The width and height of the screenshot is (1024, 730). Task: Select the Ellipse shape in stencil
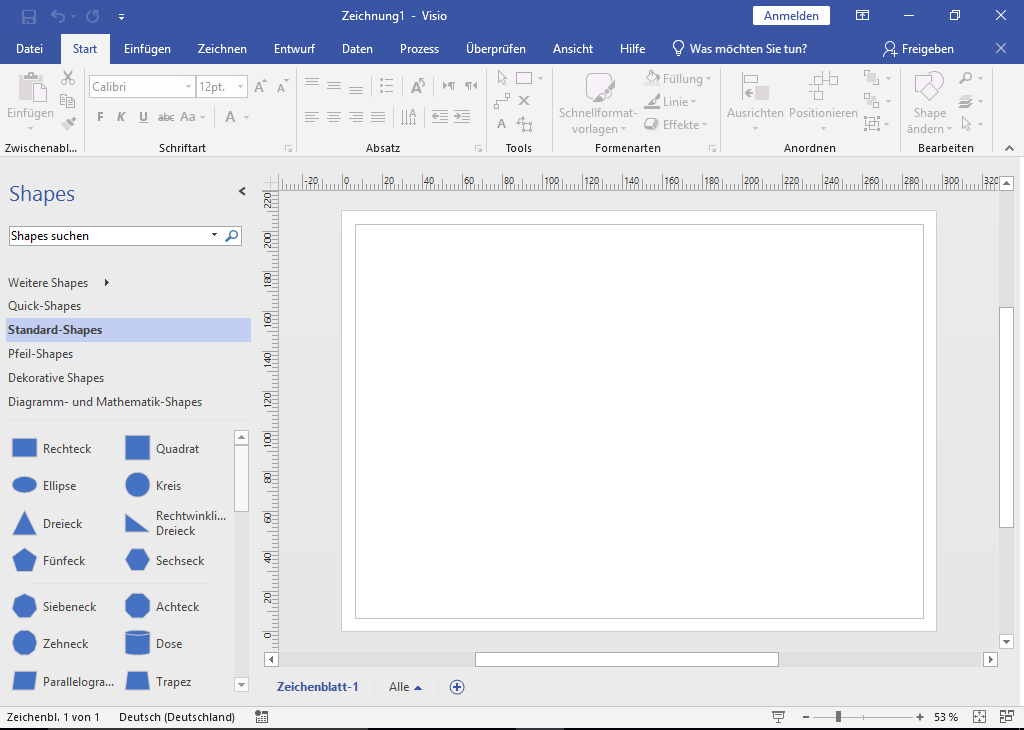point(25,486)
